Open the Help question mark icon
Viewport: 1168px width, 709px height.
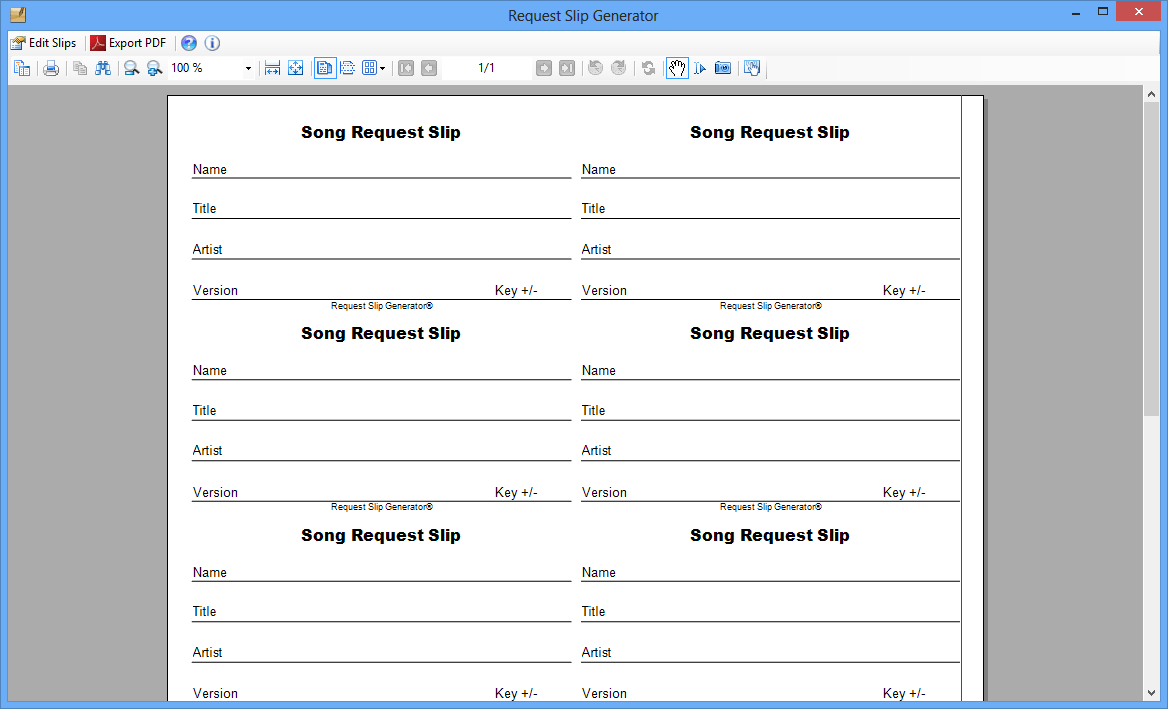coord(189,43)
